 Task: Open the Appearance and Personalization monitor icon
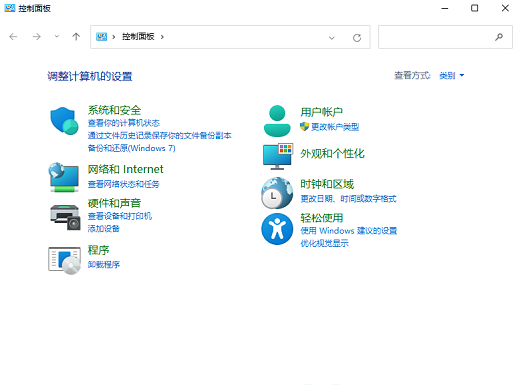pyautogui.click(x=278, y=156)
